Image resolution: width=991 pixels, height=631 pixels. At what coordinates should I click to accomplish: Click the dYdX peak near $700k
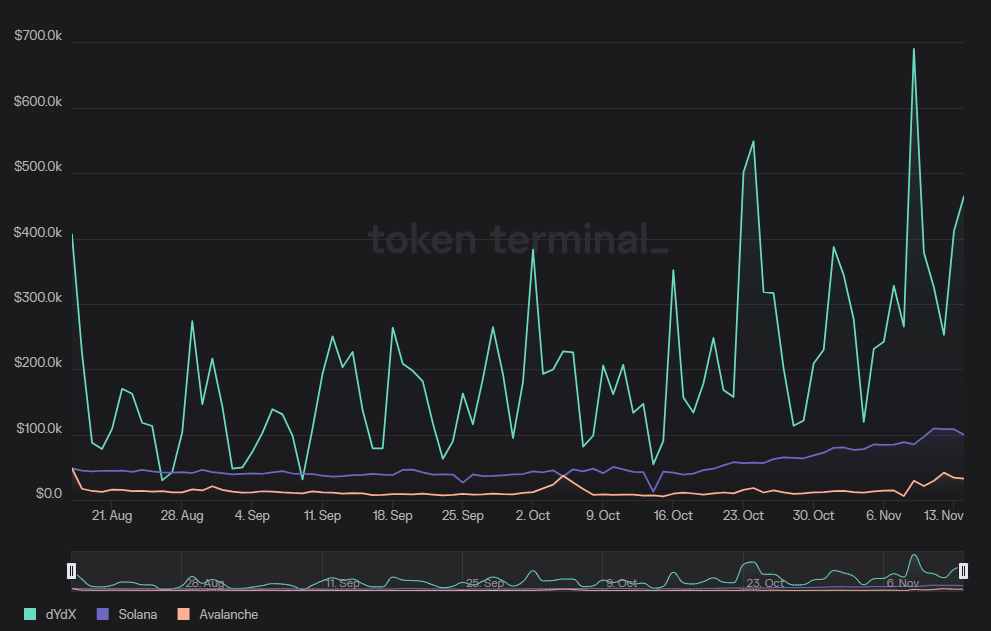coord(913,49)
